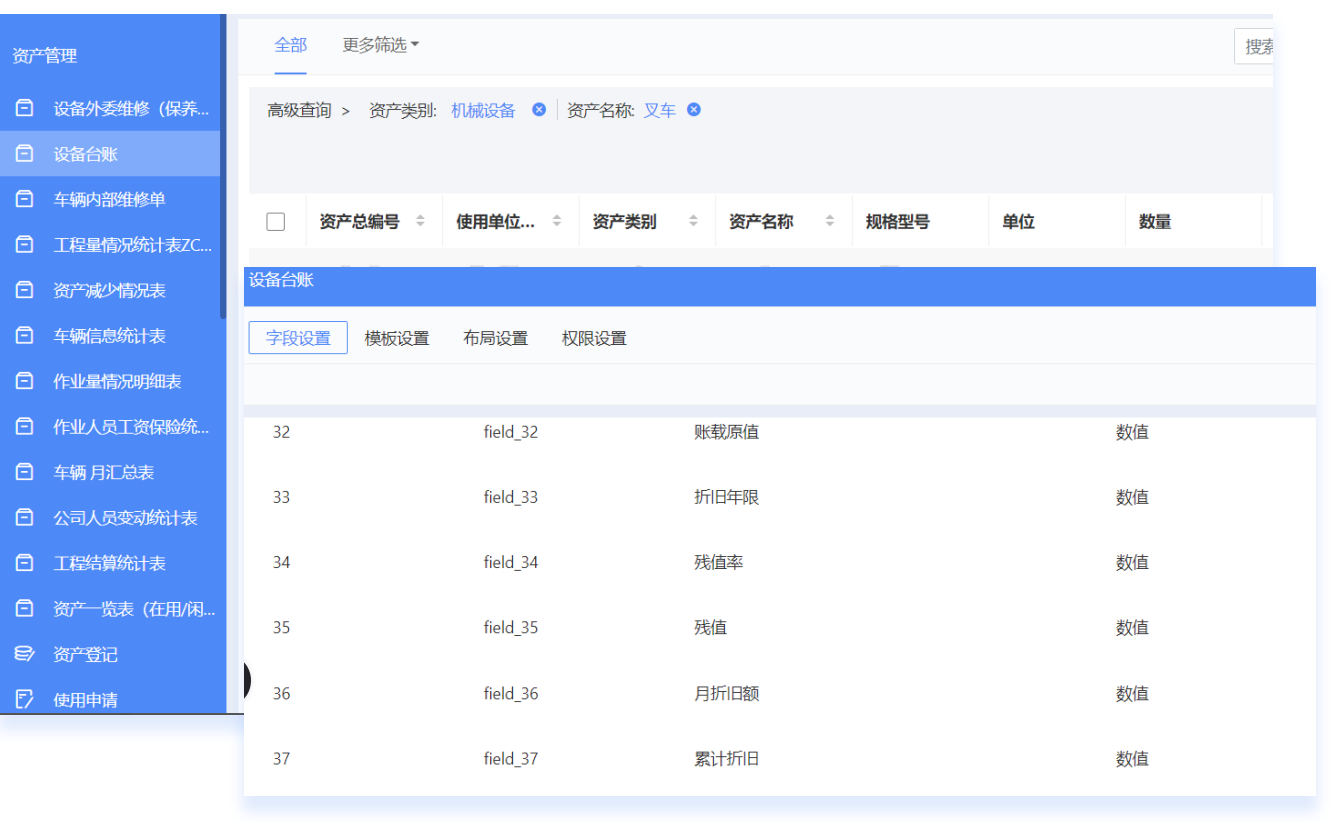Select the field_33 cell
Image resolution: width=1344 pixels, height=822 pixels.
511,497
